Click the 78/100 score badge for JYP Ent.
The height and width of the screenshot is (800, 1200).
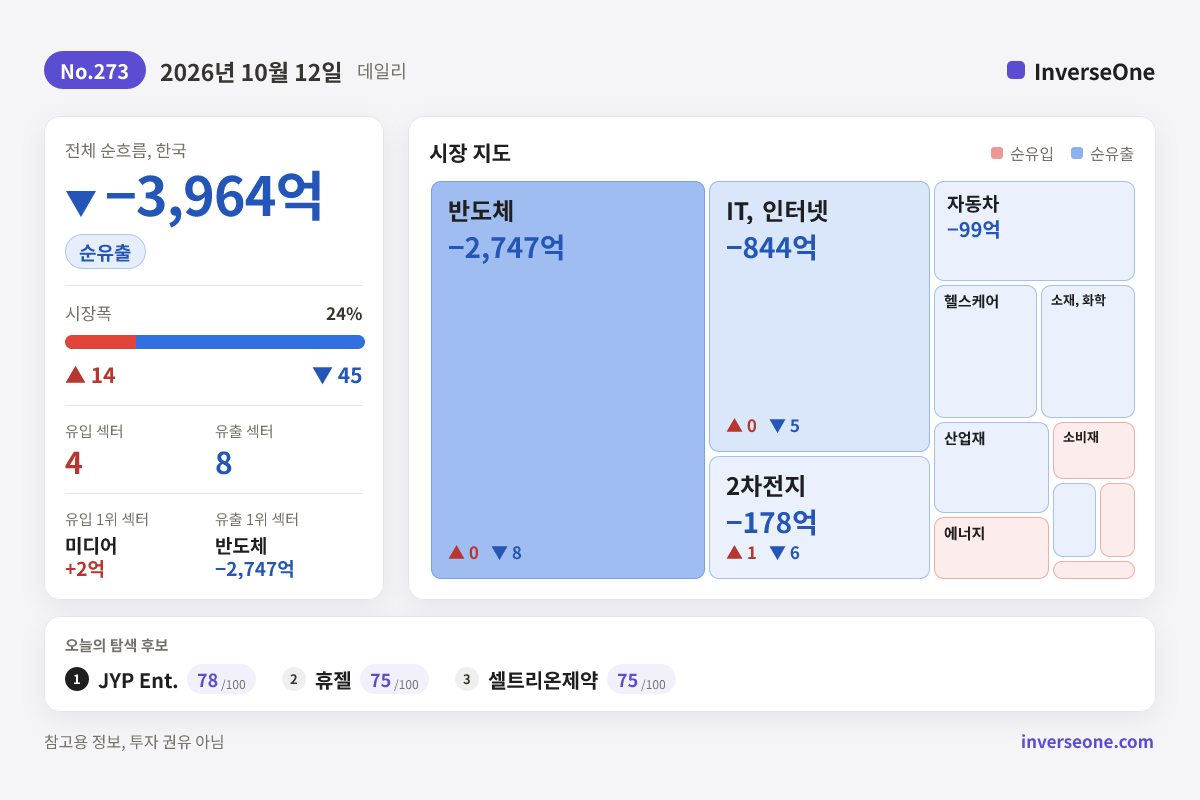click(221, 680)
